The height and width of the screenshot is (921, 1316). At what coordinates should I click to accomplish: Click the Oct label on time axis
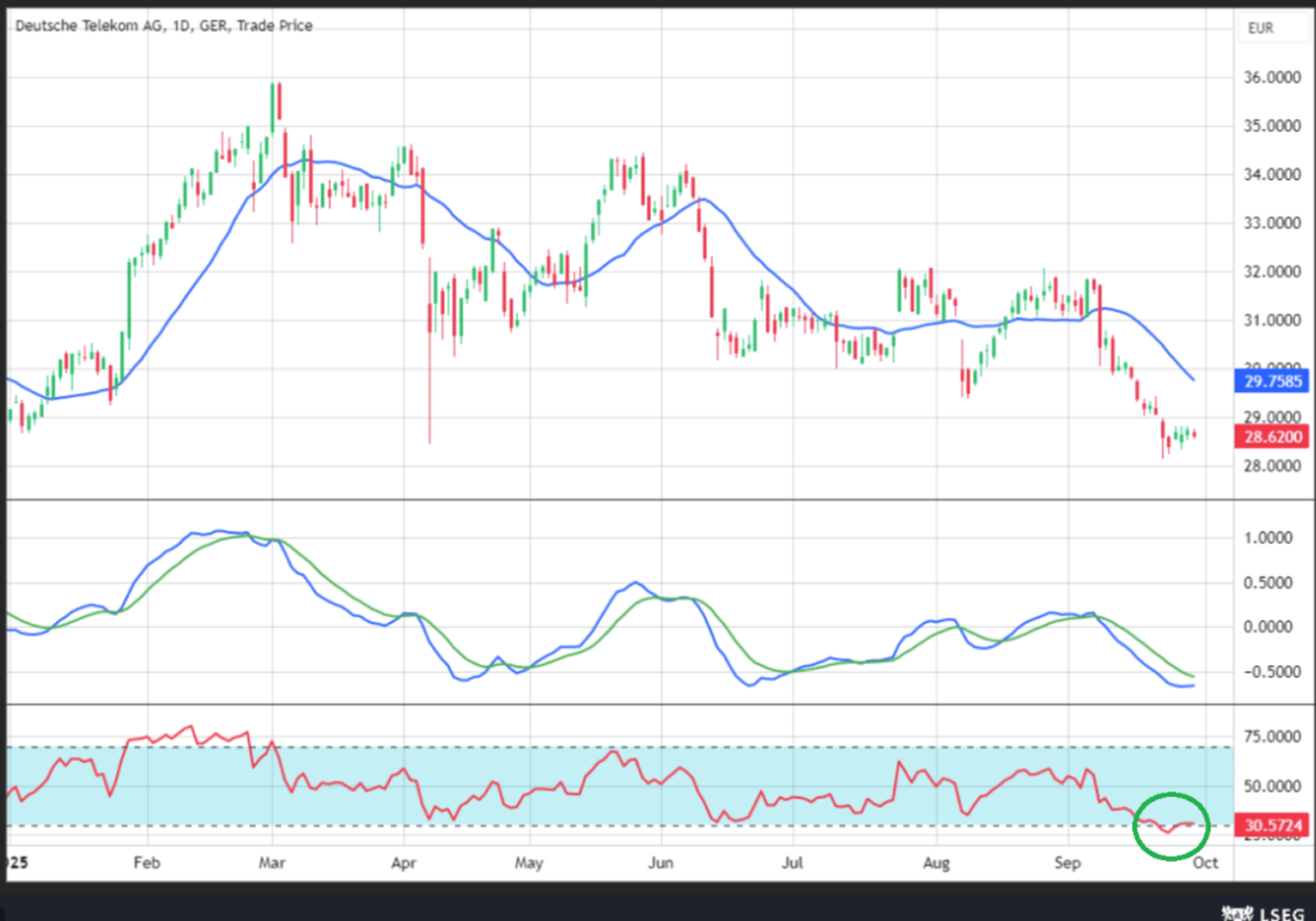coord(1205,862)
